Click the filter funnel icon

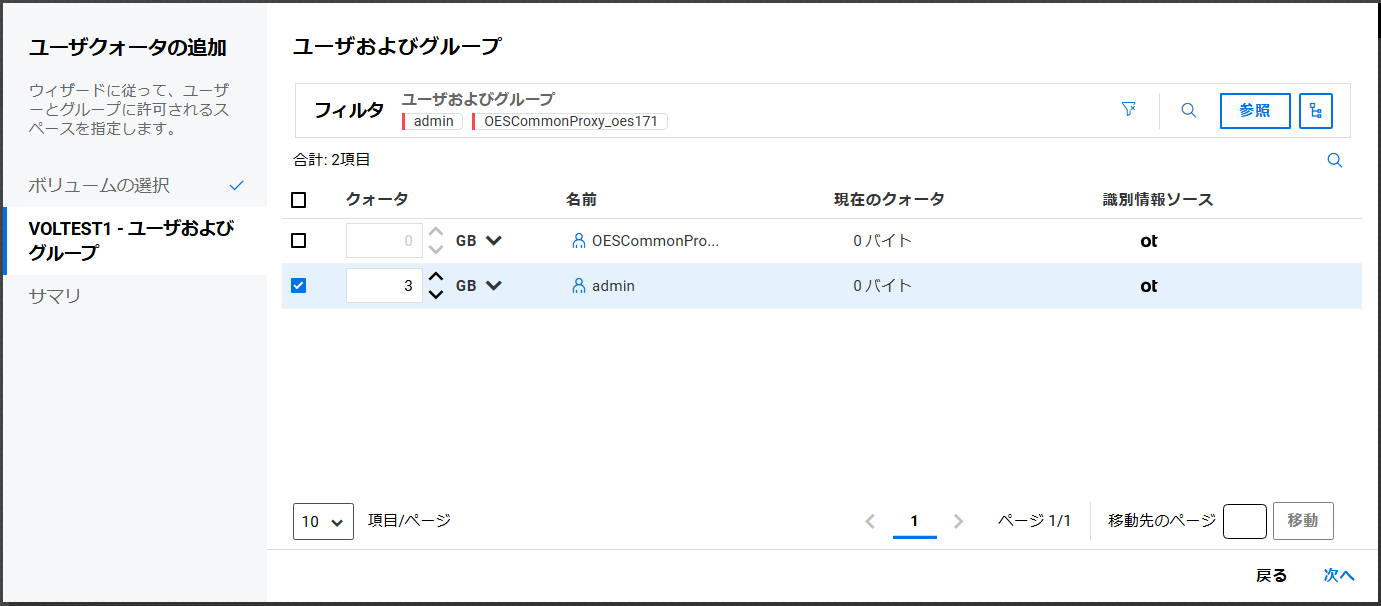pos(1129,110)
